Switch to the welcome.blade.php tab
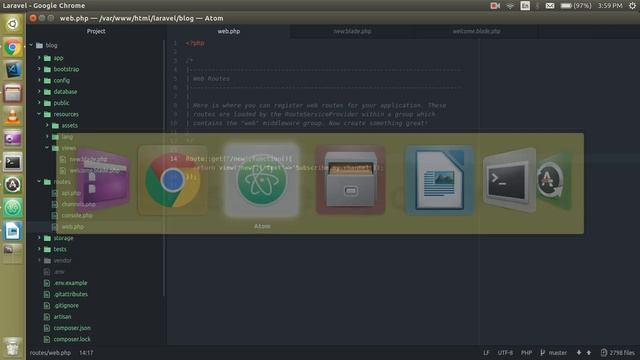 pyautogui.click(x=476, y=31)
